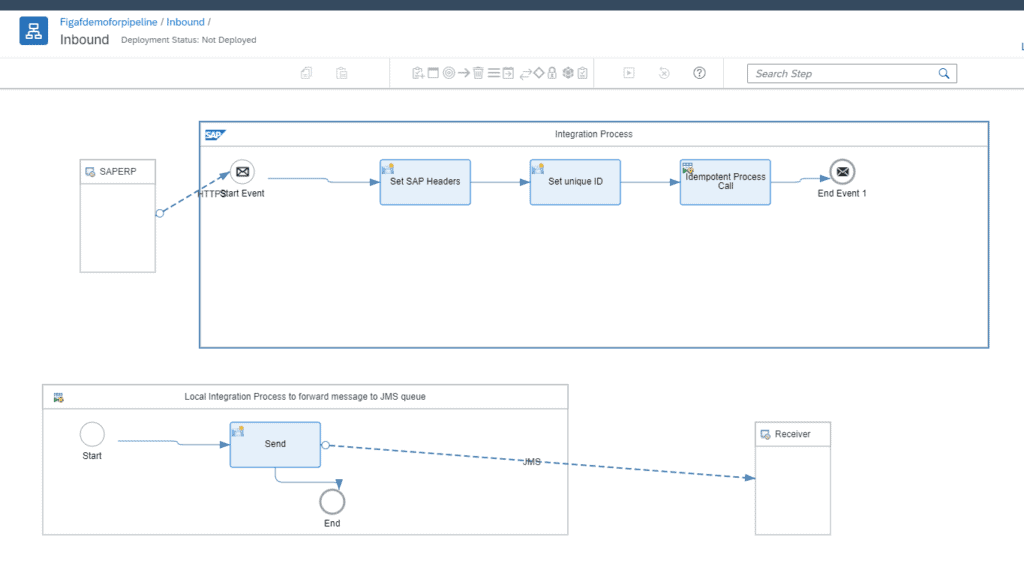Open the Inbound breadcrumb link
This screenshot has height=582, width=1024.
(x=185, y=22)
